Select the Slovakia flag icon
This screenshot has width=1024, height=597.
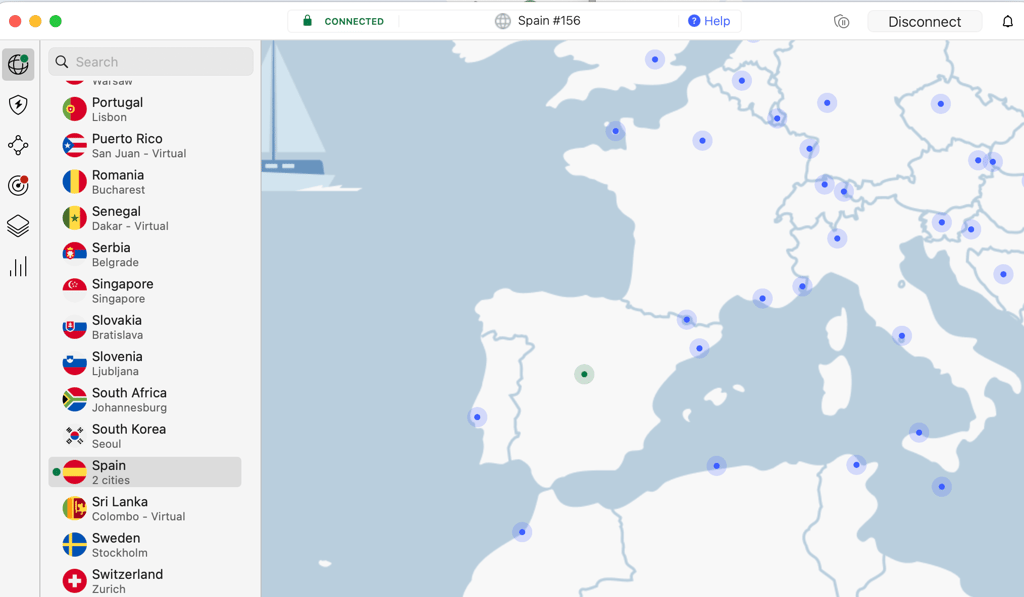(74, 327)
